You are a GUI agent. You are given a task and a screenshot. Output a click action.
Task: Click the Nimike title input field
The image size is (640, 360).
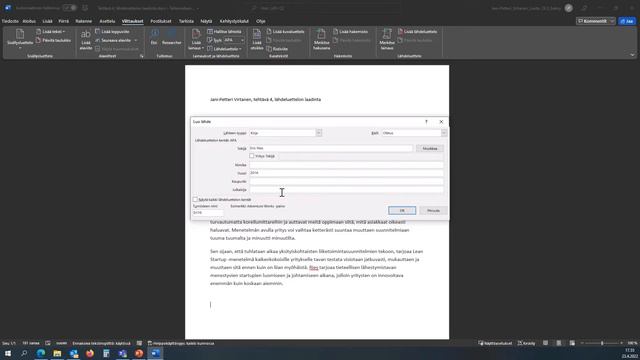coord(346,165)
